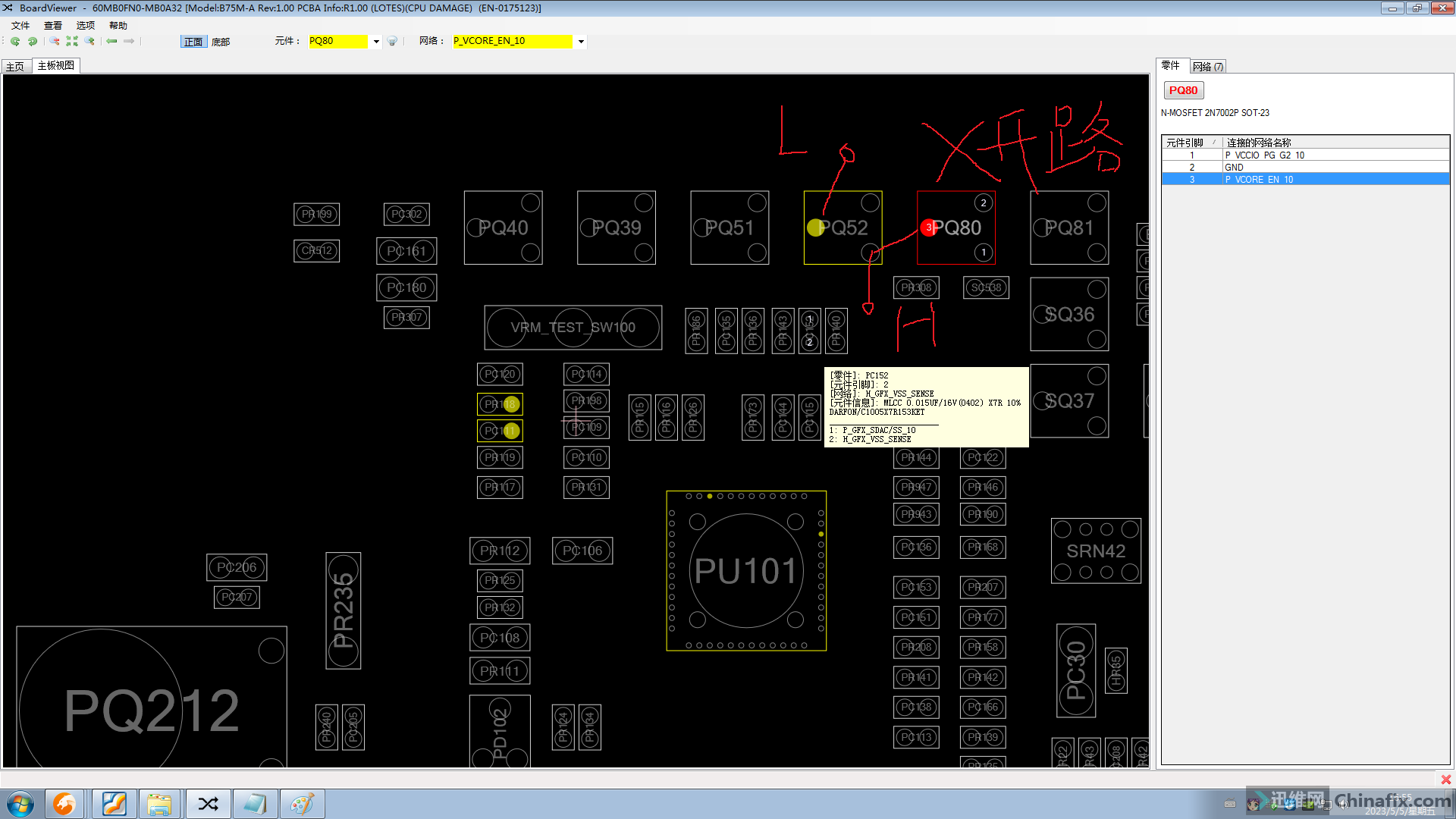Select component PQ81 on the board
Screen dimensions: 1456x819
(1069, 227)
